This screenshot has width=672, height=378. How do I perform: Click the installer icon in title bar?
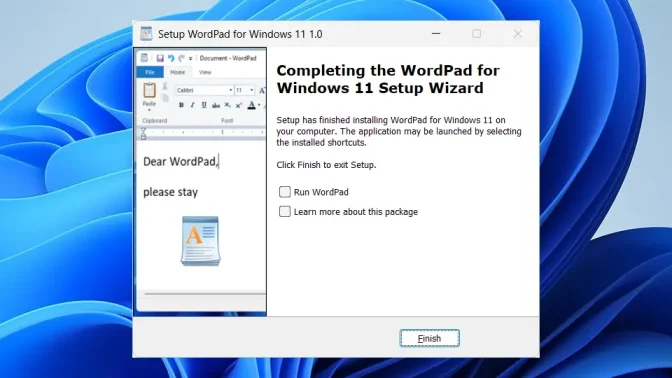coord(146,34)
